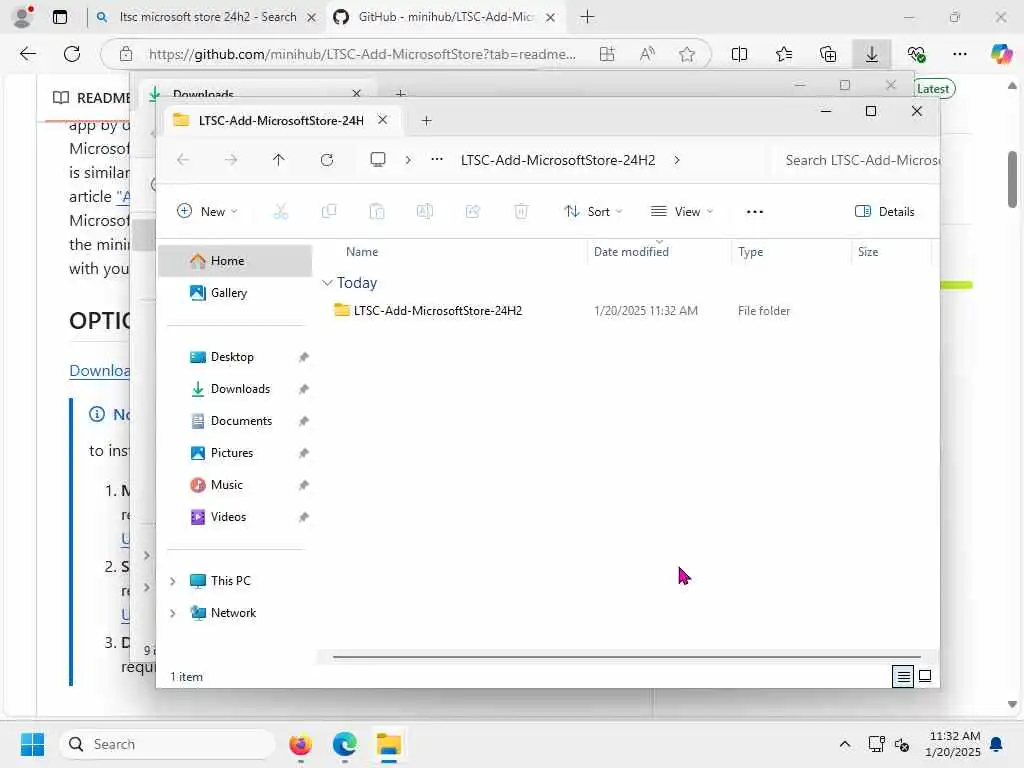The height and width of the screenshot is (768, 1024).
Task: Click the Share icon in Explorer toolbar
Action: tap(473, 212)
